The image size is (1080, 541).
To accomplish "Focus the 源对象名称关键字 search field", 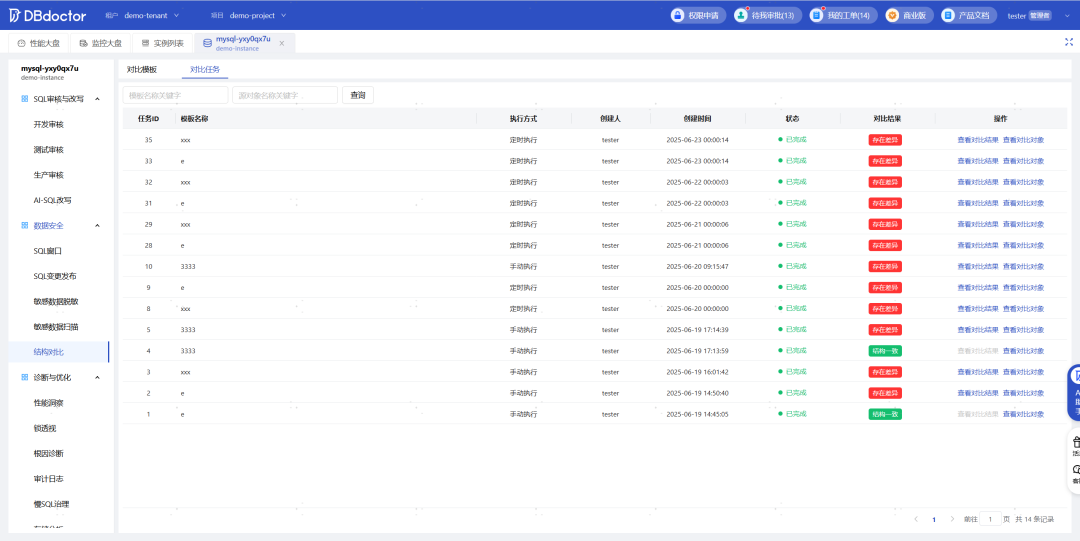I will [x=284, y=95].
